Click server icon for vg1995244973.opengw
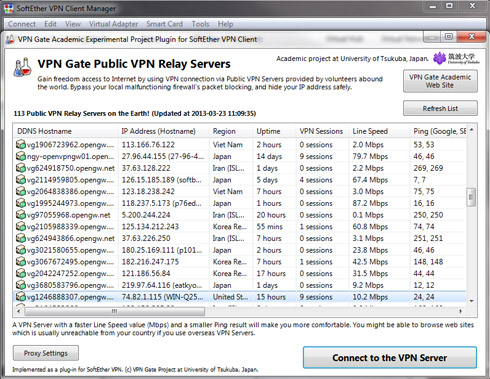 [21, 203]
